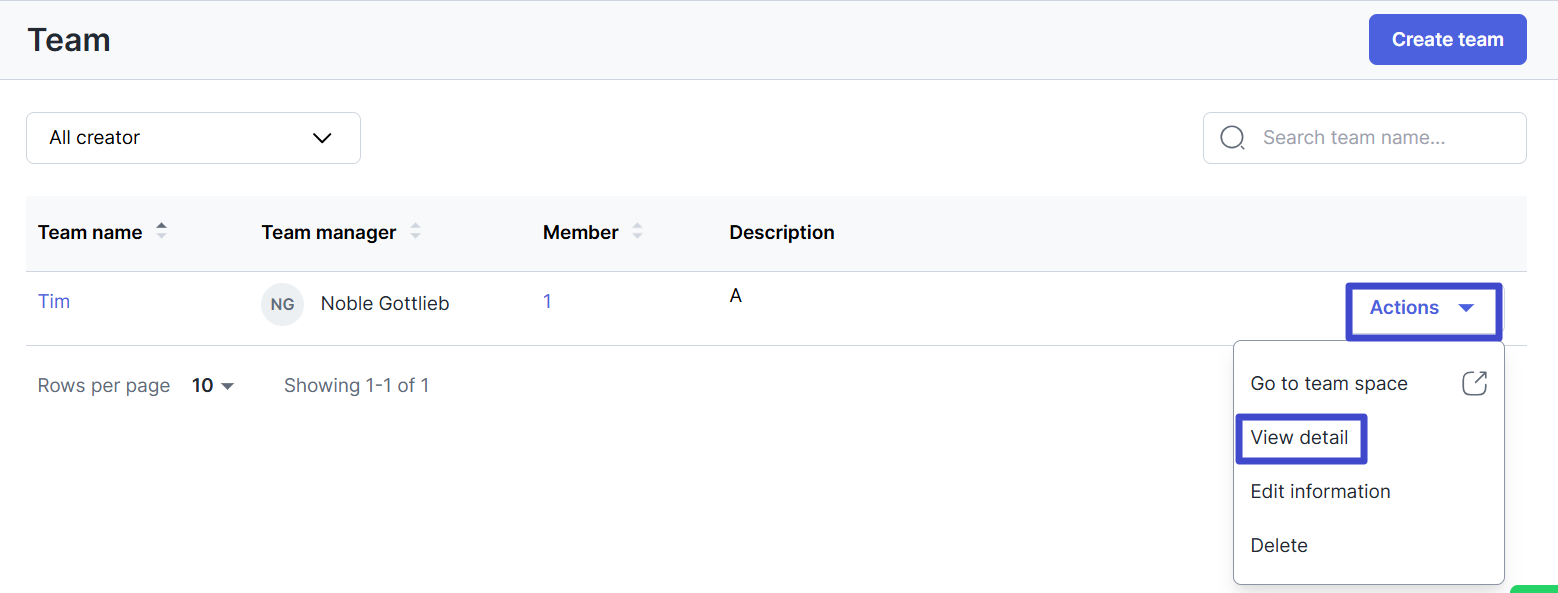This screenshot has height=593, width=1558.
Task: Open the All creator dropdown
Action: [x=193, y=138]
